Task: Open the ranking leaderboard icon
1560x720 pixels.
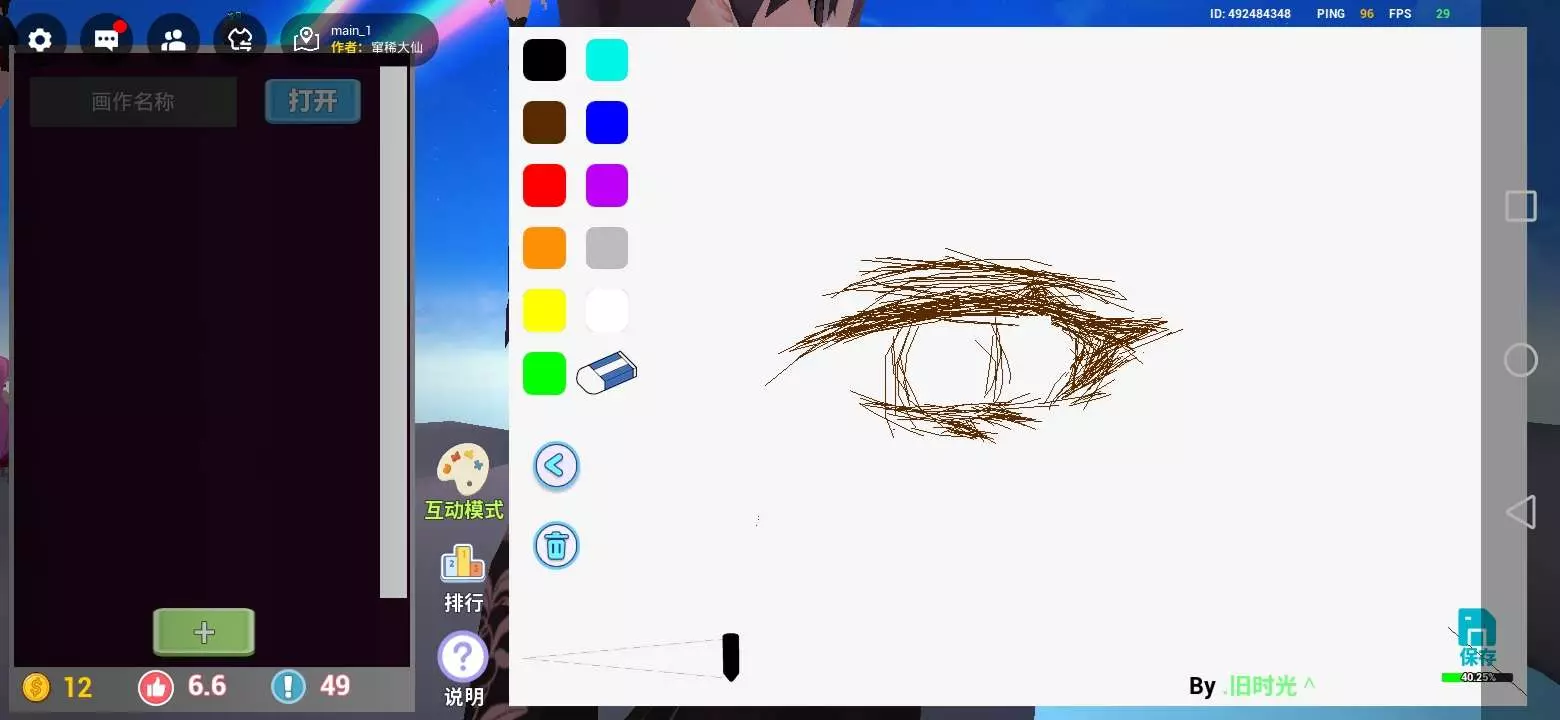Action: coord(463,565)
